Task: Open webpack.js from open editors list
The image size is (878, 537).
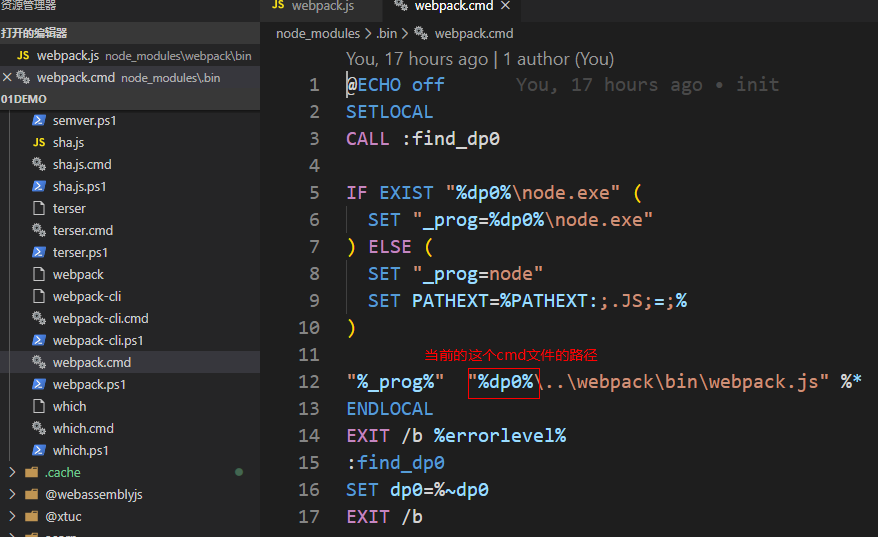Action: point(130,55)
